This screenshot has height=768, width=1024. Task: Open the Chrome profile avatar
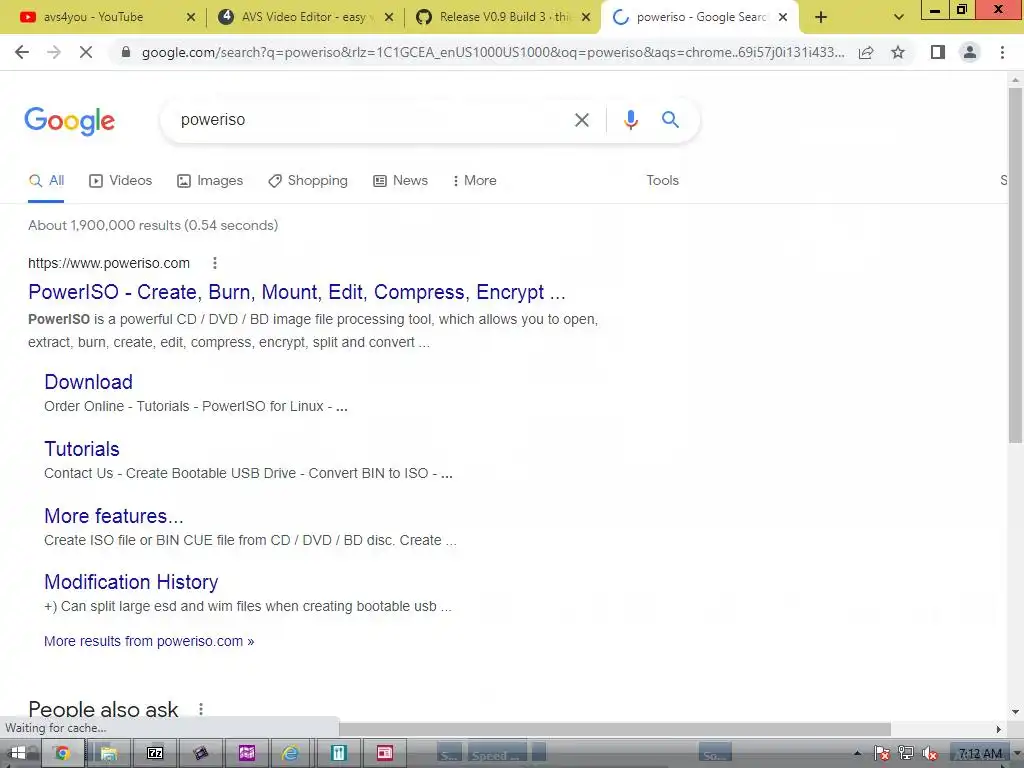coord(970,52)
